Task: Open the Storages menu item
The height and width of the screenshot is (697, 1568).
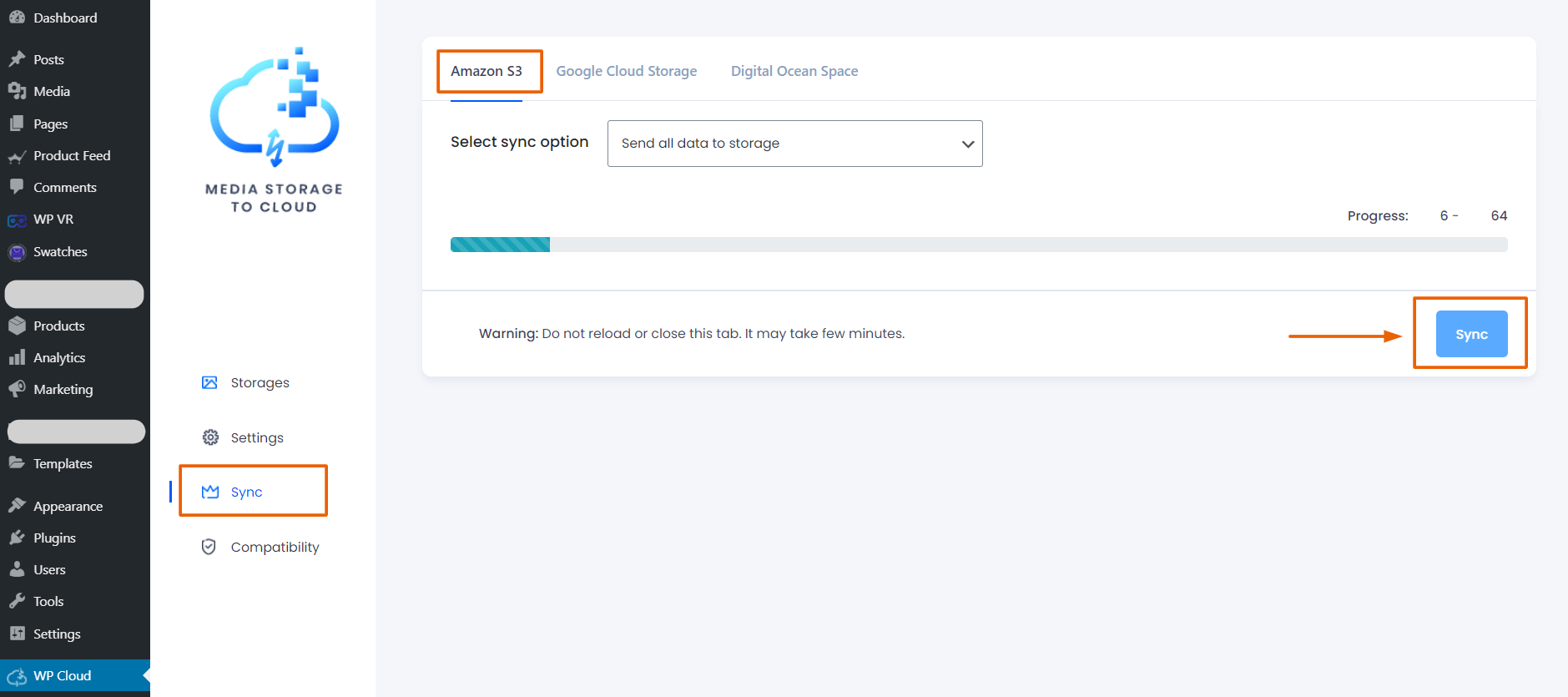Action: point(260,382)
